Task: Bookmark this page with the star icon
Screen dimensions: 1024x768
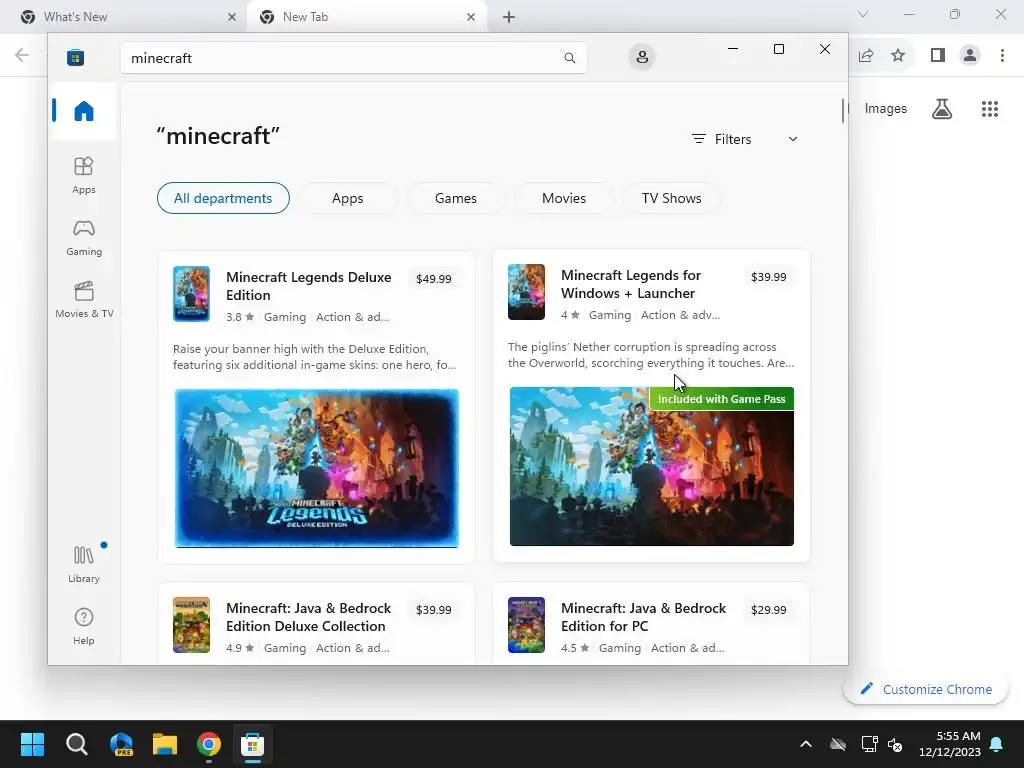Action: coord(898,56)
